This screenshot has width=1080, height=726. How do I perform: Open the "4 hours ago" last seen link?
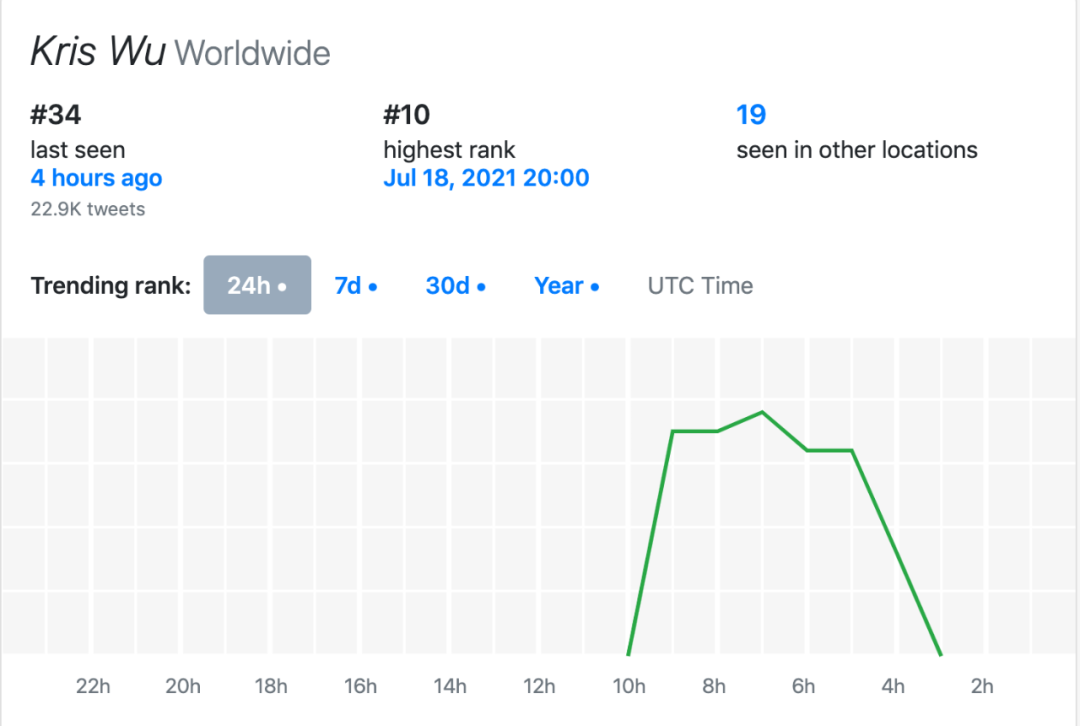click(96, 179)
